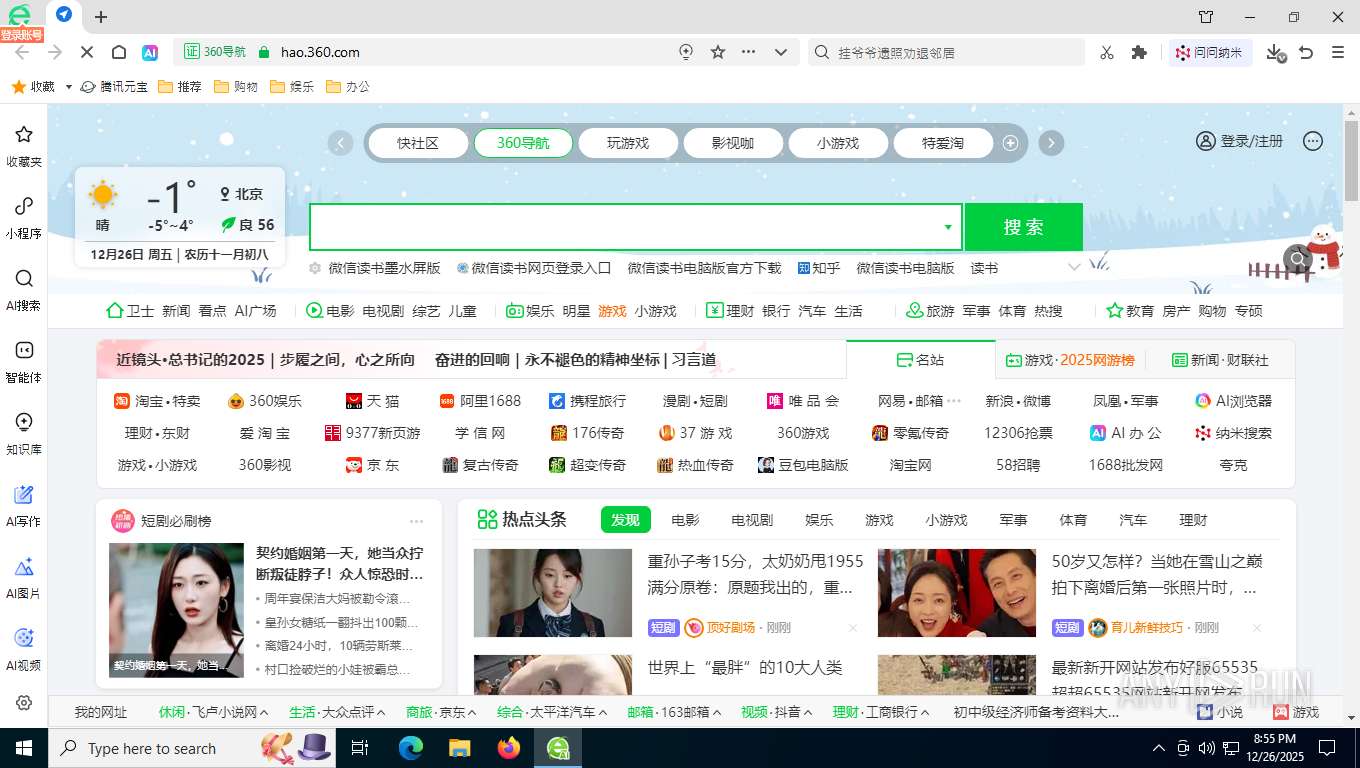
Task: Open the three-dot address bar menu
Action: (749, 52)
